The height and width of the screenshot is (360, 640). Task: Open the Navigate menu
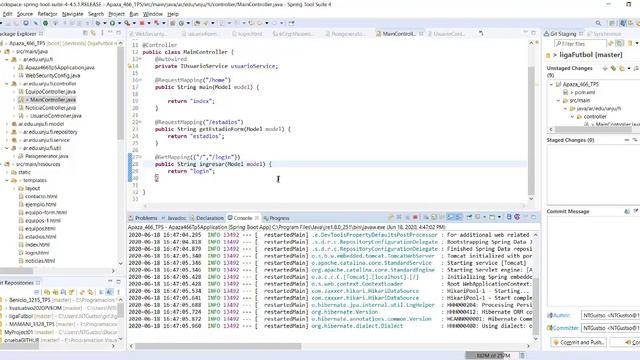pos(73,14)
